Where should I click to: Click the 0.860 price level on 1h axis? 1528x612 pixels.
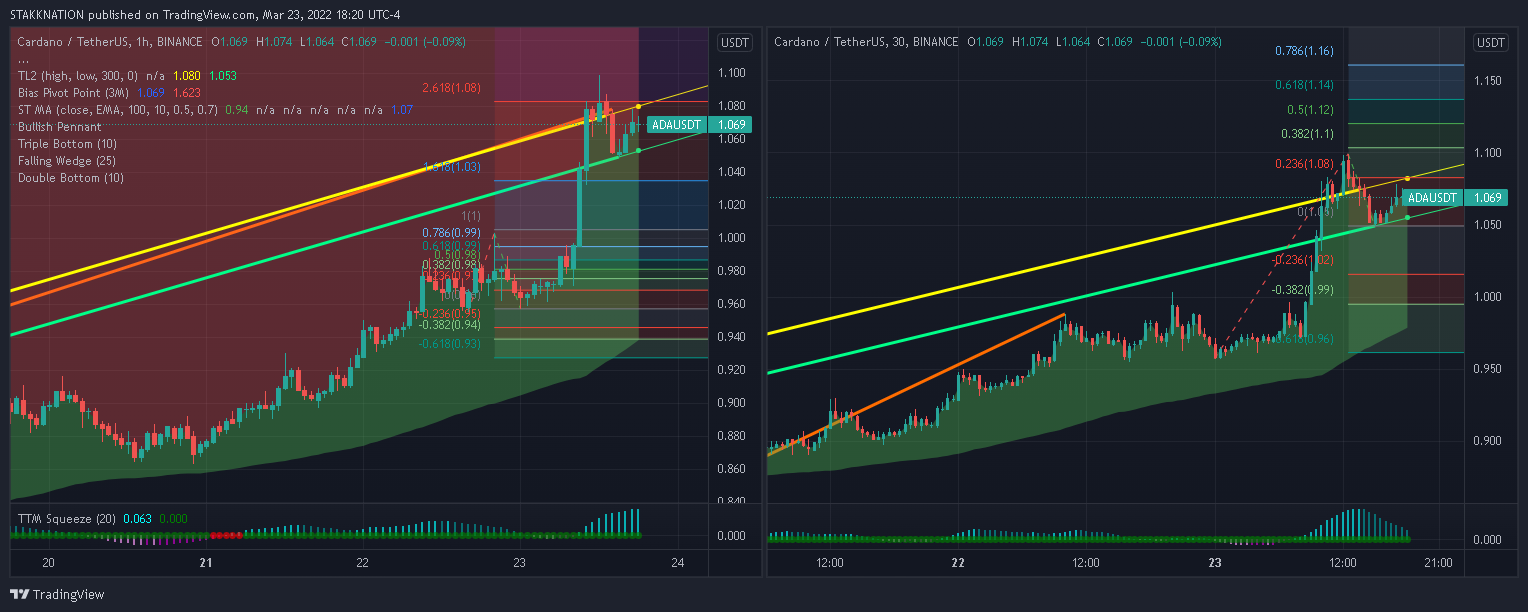pos(732,469)
